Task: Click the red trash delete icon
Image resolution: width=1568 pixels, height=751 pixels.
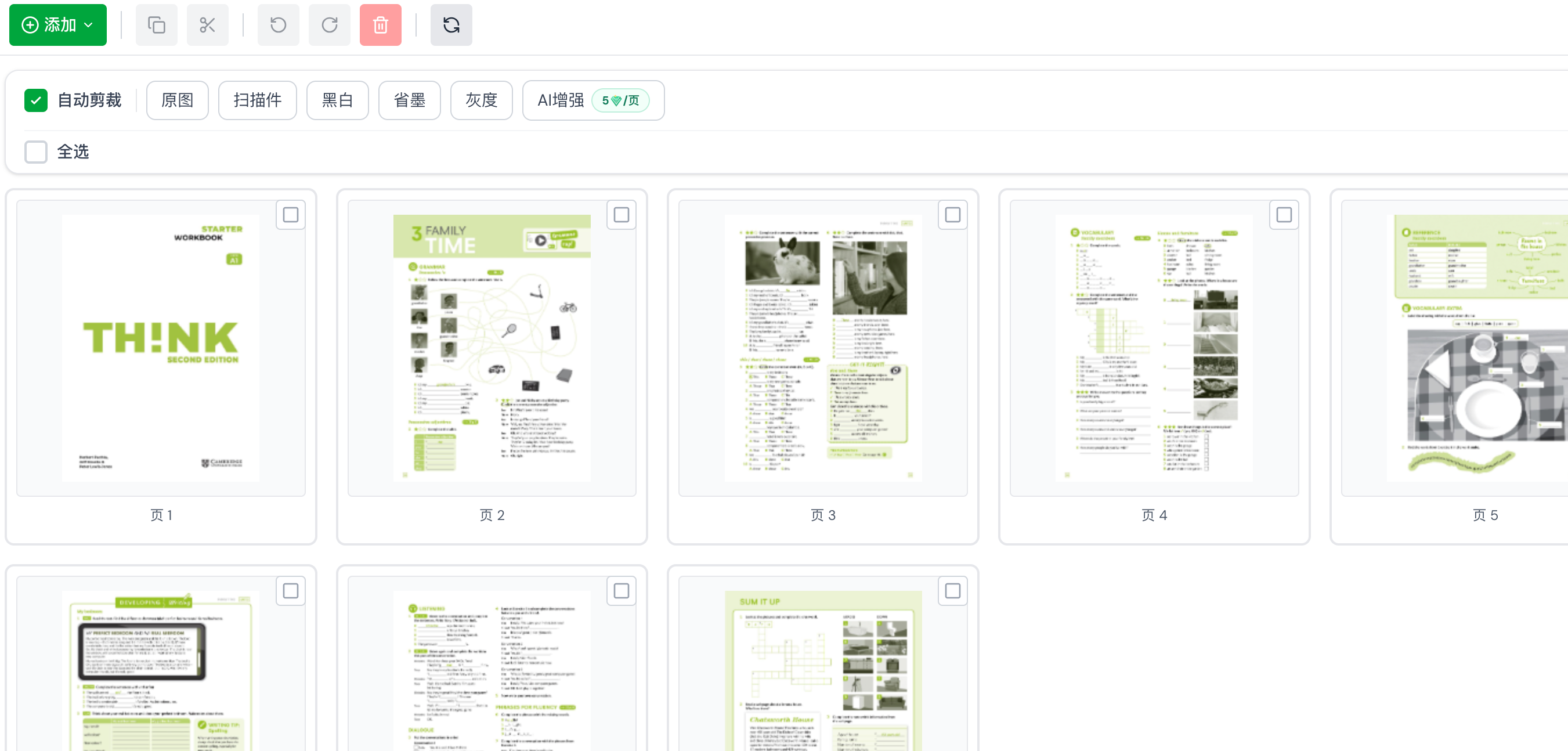Action: coord(381,25)
